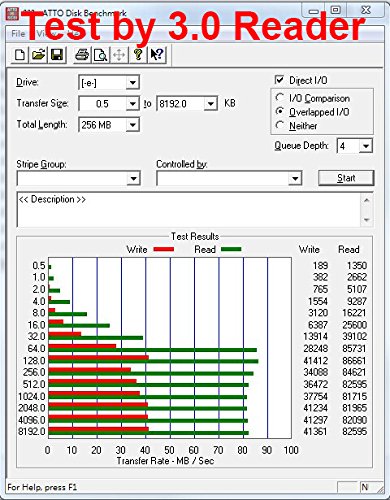Viewport: 390px width, 500px height.
Task: Minimize the ATTO Disk Benchmark window
Action: (313, 11)
